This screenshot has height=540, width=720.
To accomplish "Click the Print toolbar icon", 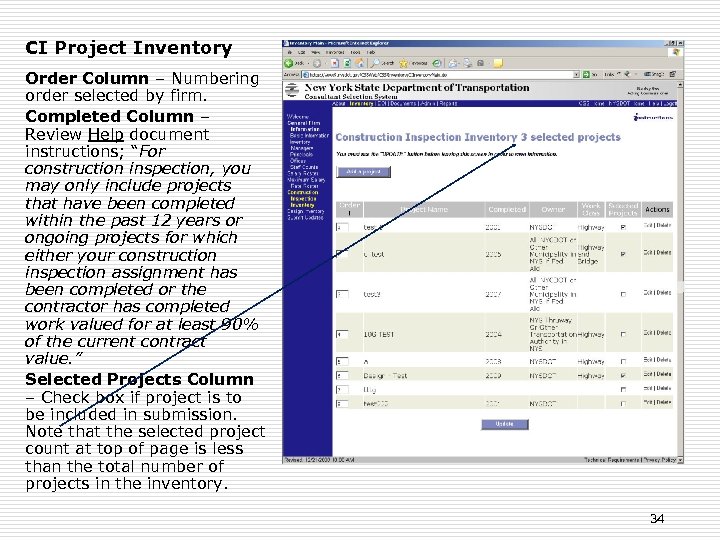I will pos(467,63).
